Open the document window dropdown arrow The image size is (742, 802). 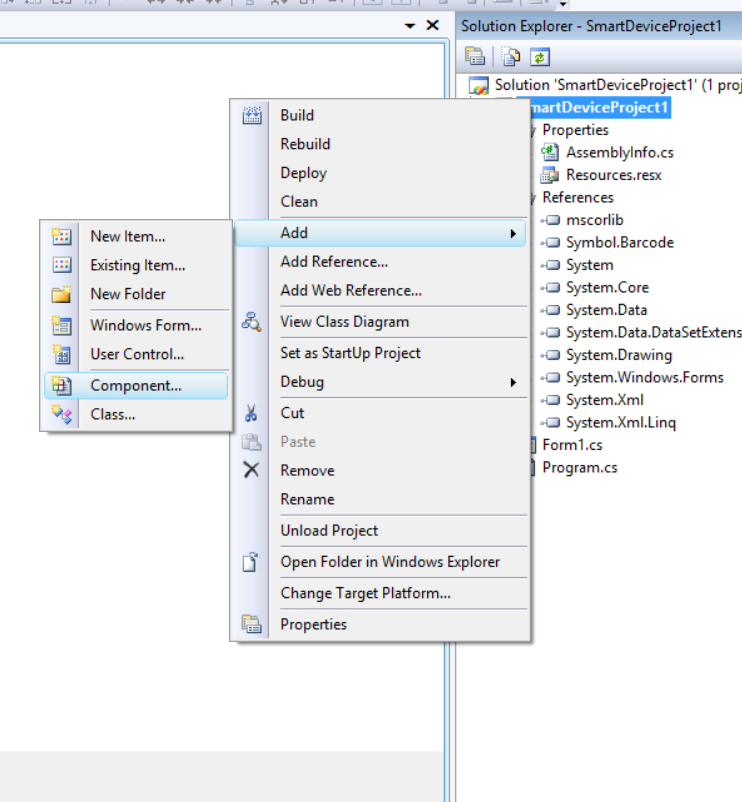[410, 26]
